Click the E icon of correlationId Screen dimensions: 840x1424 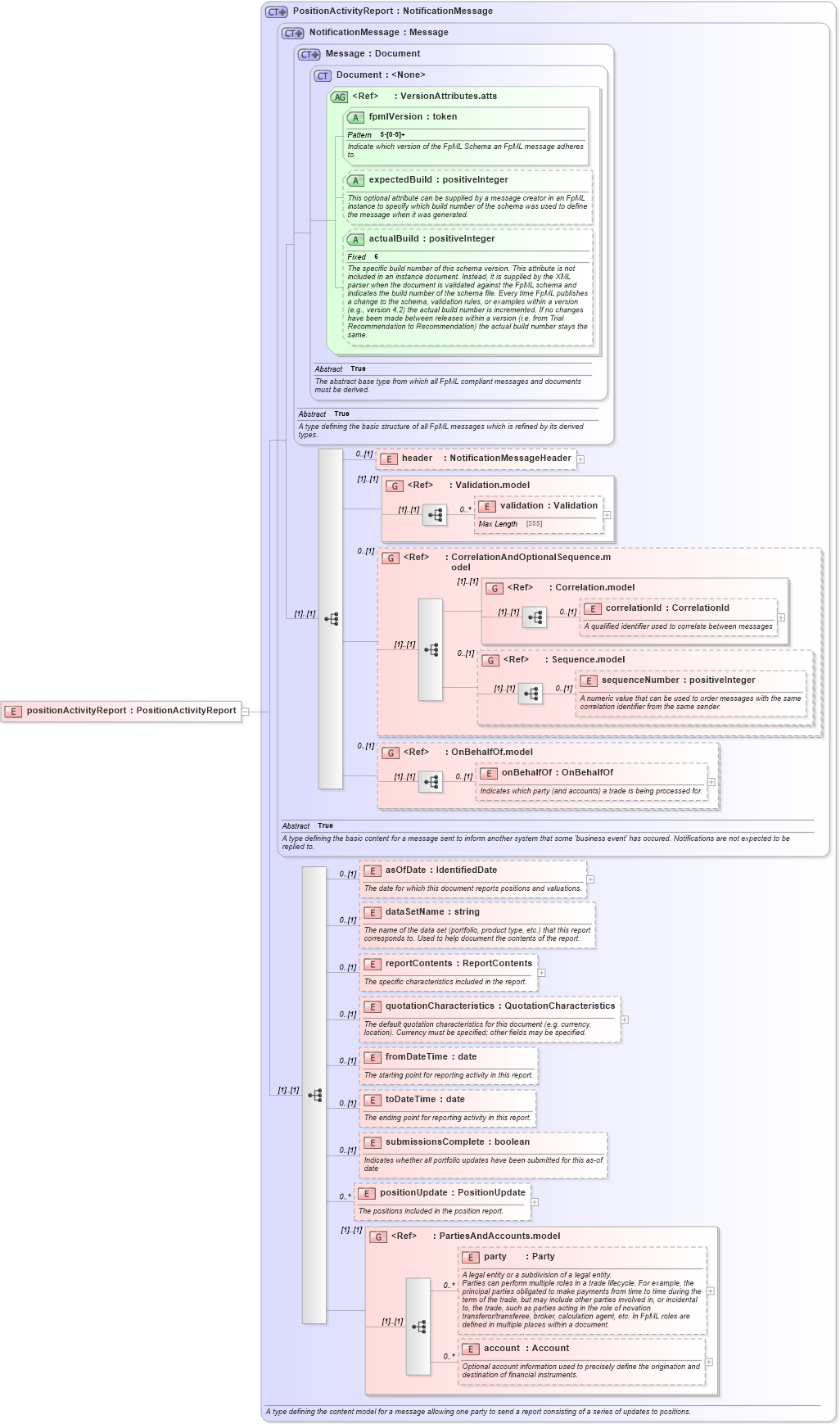(593, 608)
